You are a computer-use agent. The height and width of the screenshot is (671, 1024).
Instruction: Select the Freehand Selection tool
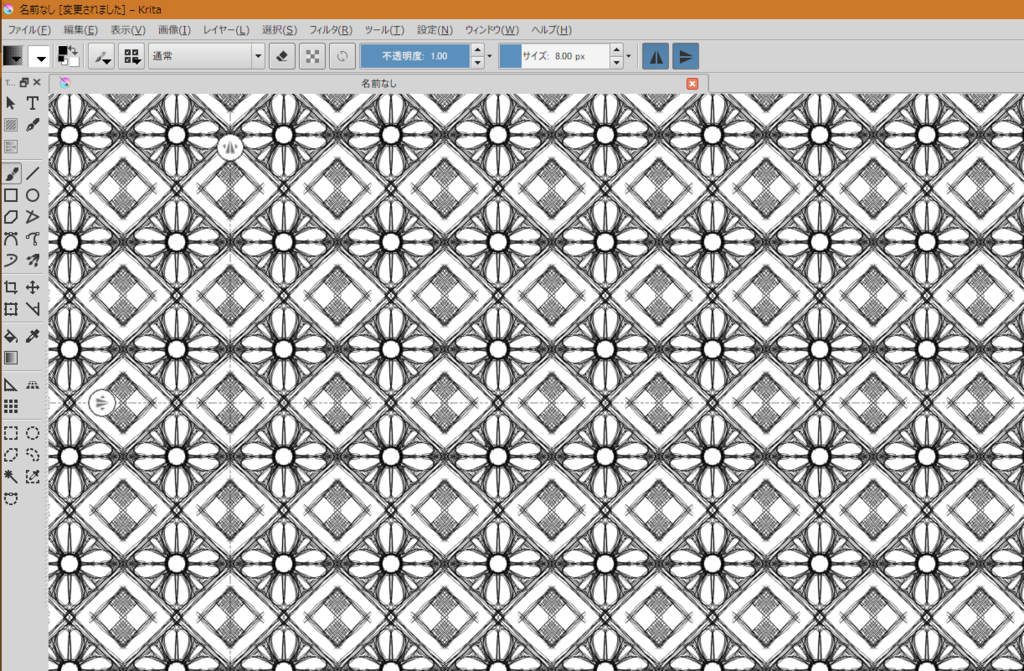[x=32, y=455]
